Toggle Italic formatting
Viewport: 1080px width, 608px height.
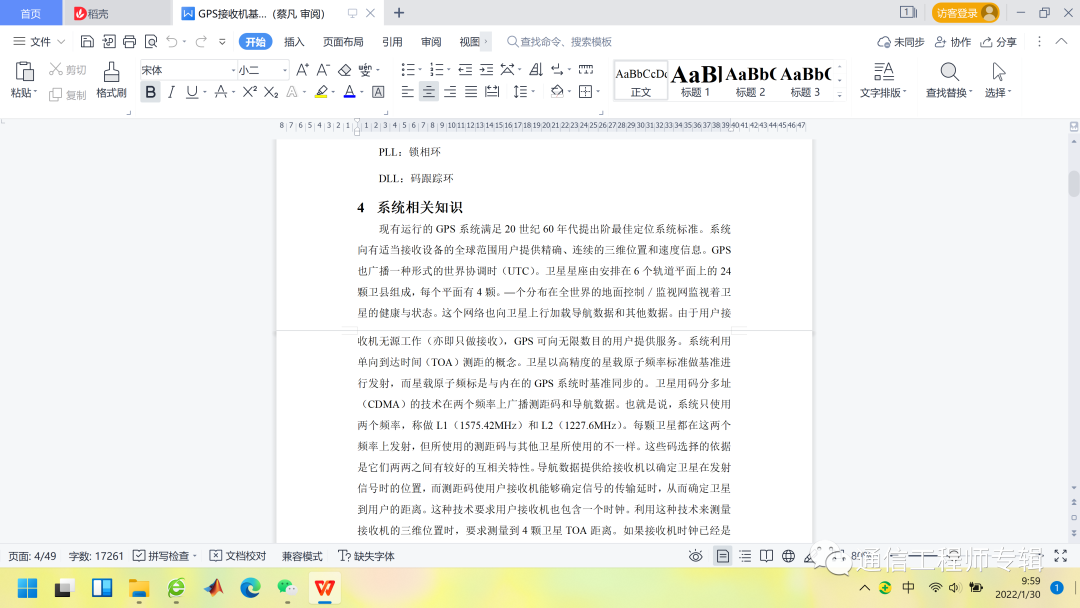click(171, 92)
